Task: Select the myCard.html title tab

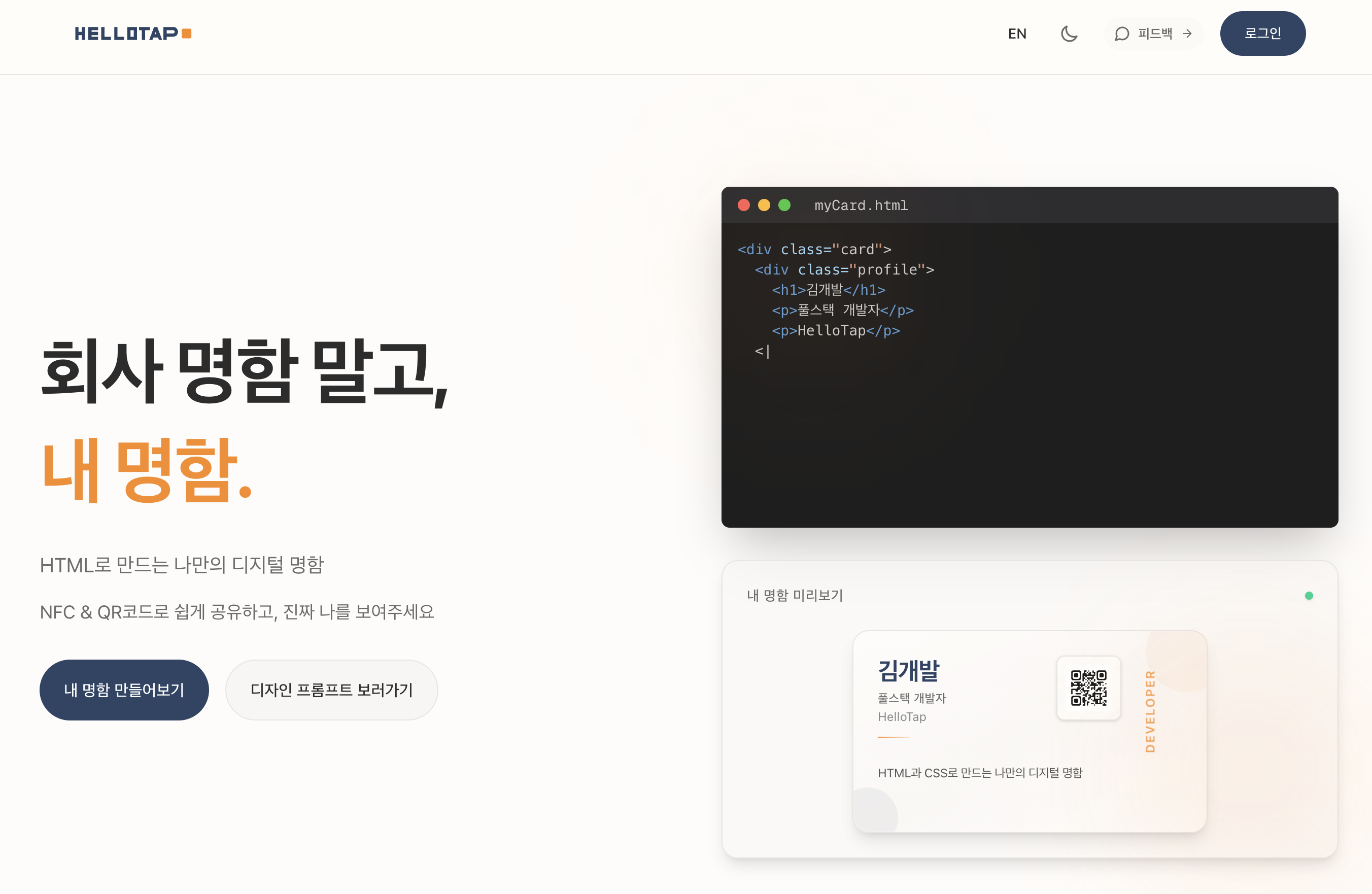Action: click(x=861, y=205)
